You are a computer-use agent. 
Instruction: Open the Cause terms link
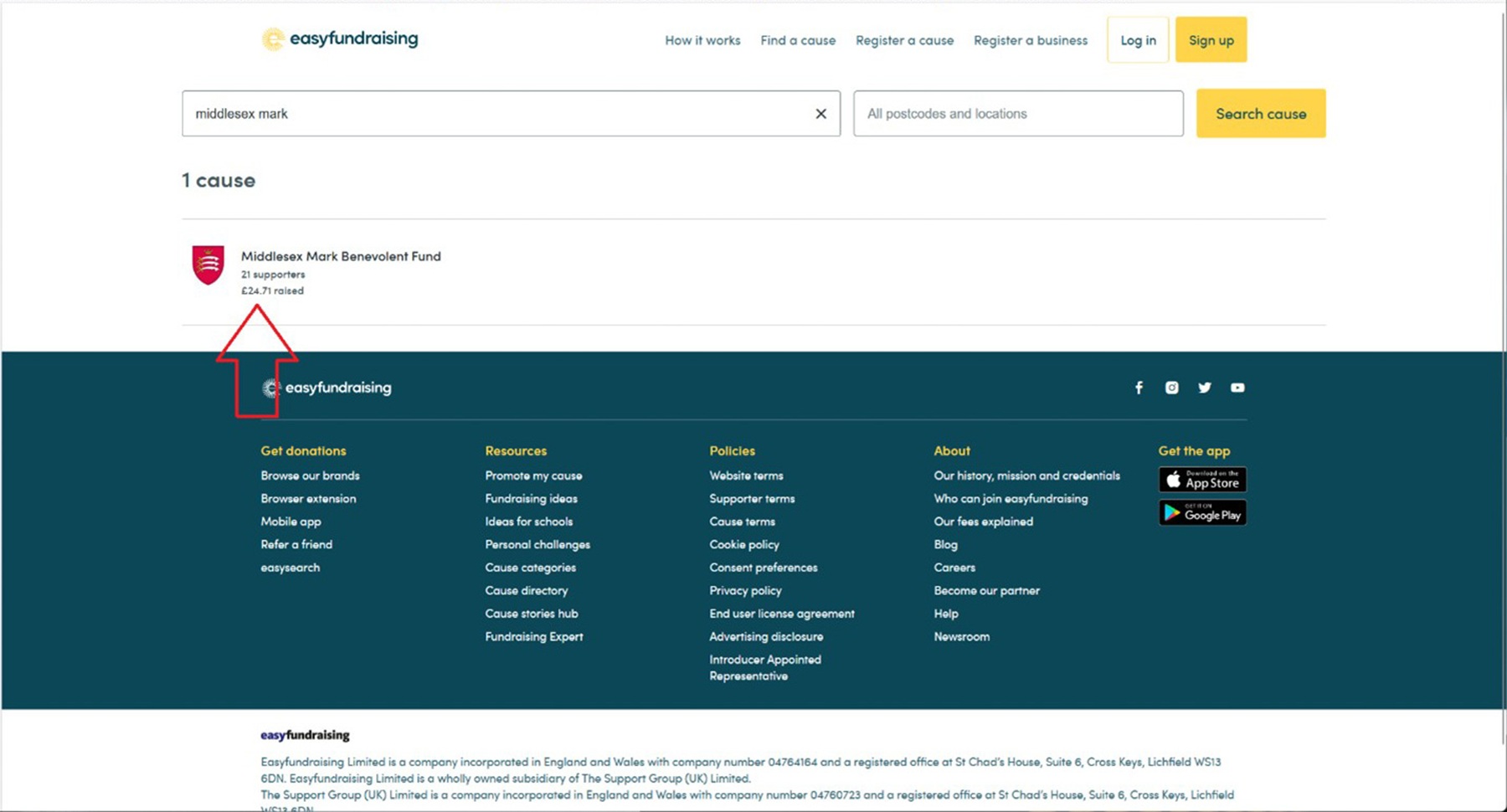click(x=742, y=522)
